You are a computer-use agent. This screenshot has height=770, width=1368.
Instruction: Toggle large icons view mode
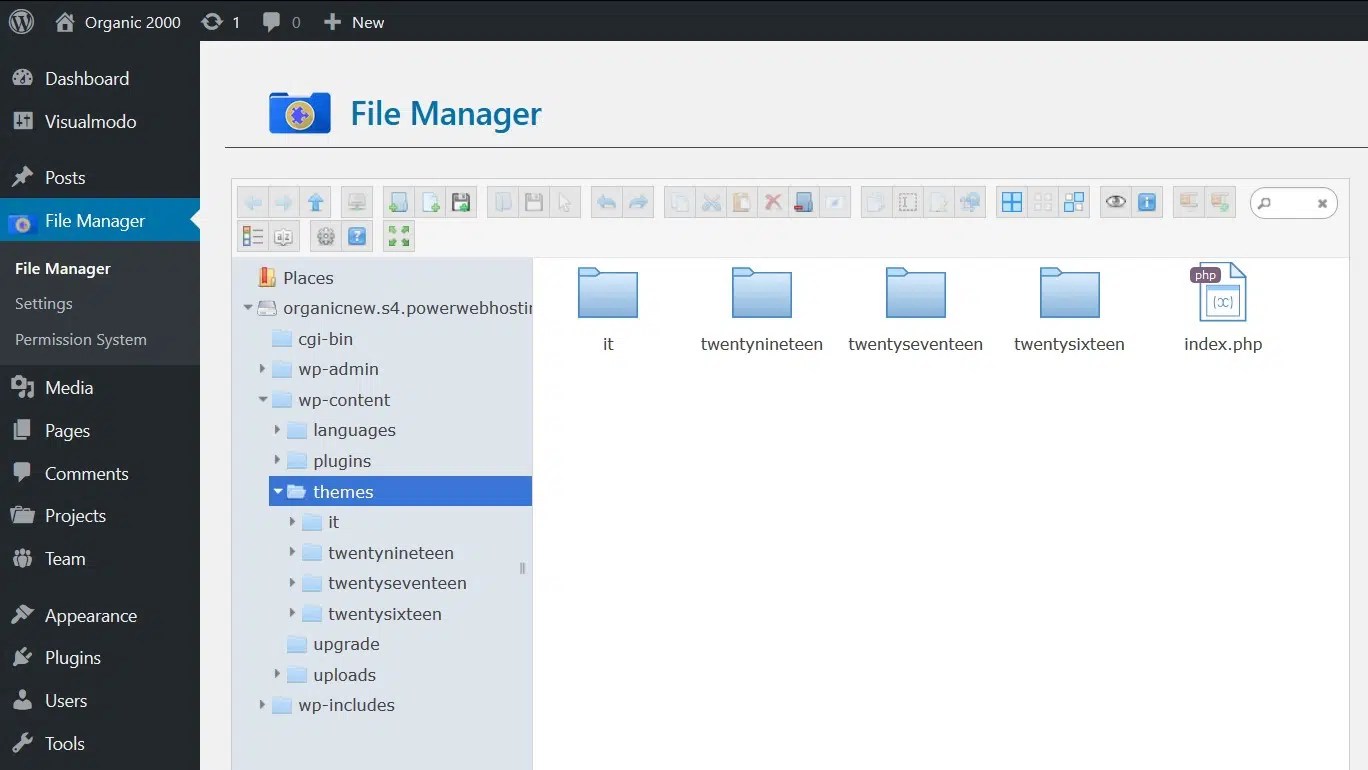1011,202
